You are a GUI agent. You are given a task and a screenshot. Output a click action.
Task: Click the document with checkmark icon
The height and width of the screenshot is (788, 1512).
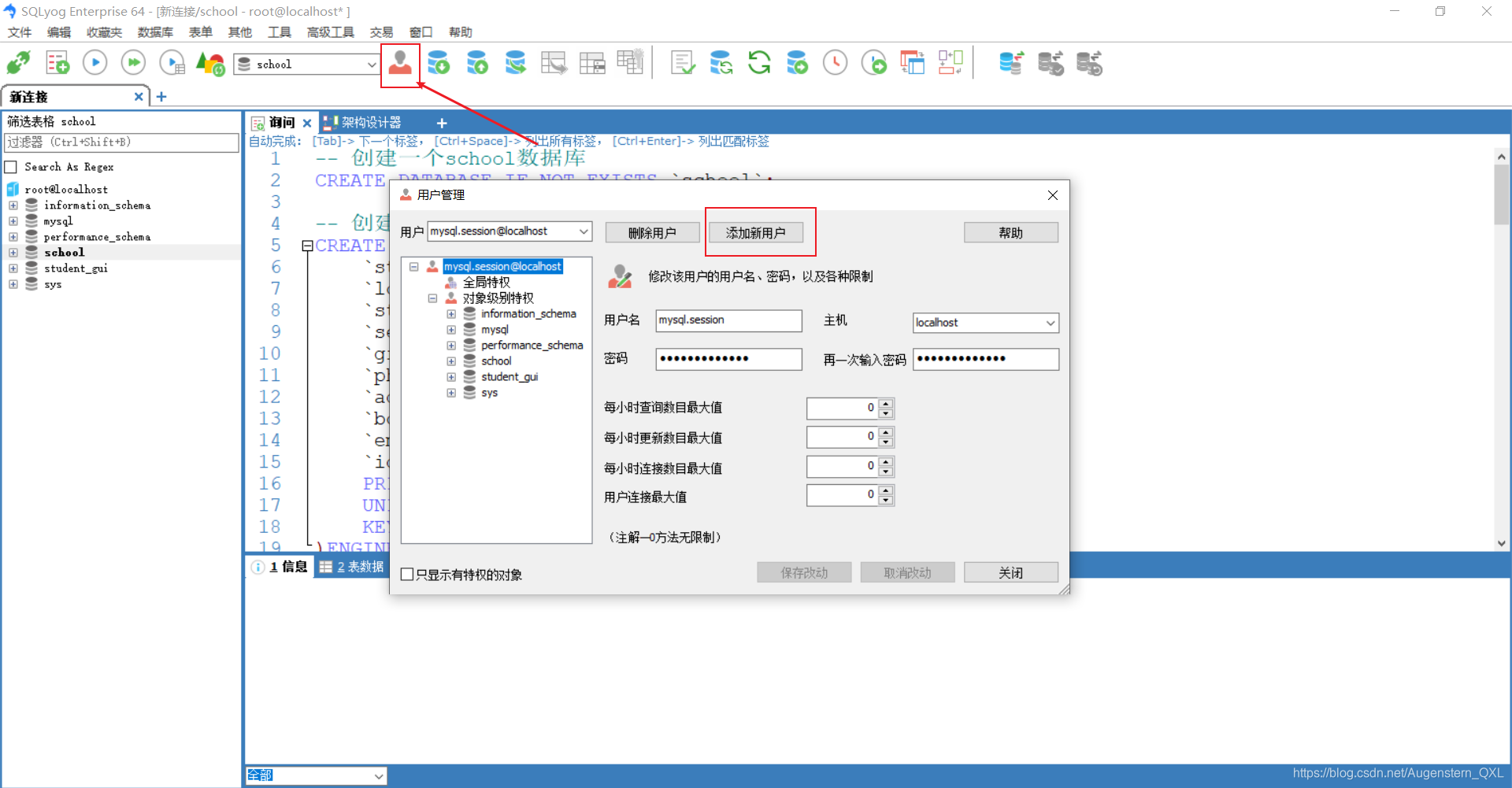tap(683, 63)
